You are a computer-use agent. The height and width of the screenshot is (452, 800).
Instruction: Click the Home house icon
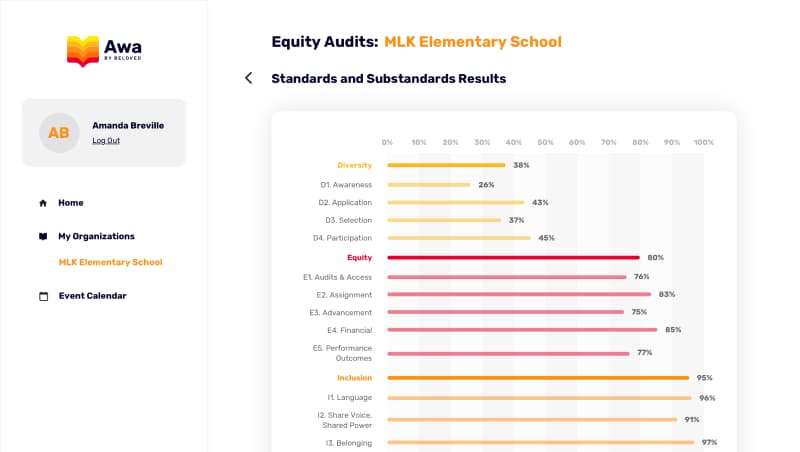43,203
